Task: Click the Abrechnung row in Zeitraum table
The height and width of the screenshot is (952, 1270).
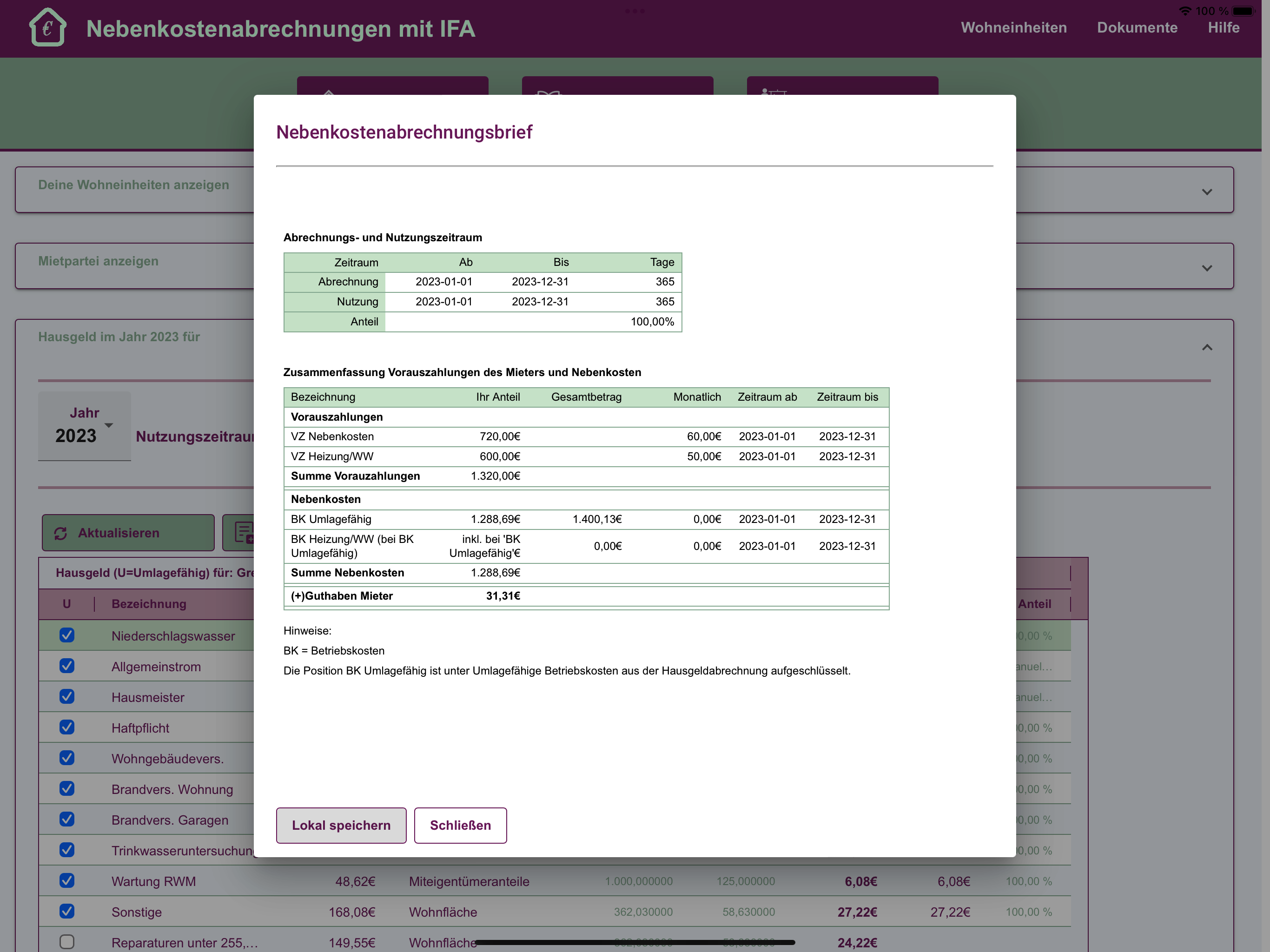Action: pyautogui.click(x=483, y=282)
